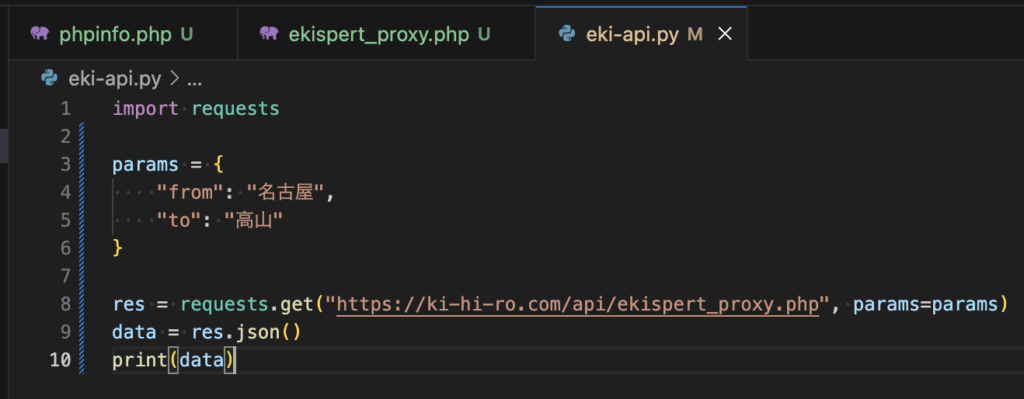Place cursor after print(data)
Viewport: 1024px width, 399px height.
click(x=234, y=360)
